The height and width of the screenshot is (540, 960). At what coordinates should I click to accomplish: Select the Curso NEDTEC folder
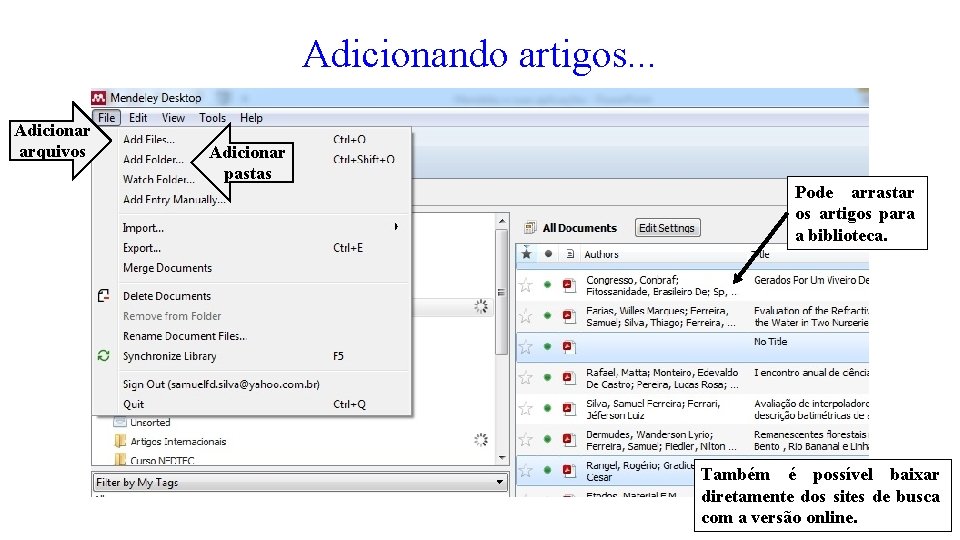point(162,460)
